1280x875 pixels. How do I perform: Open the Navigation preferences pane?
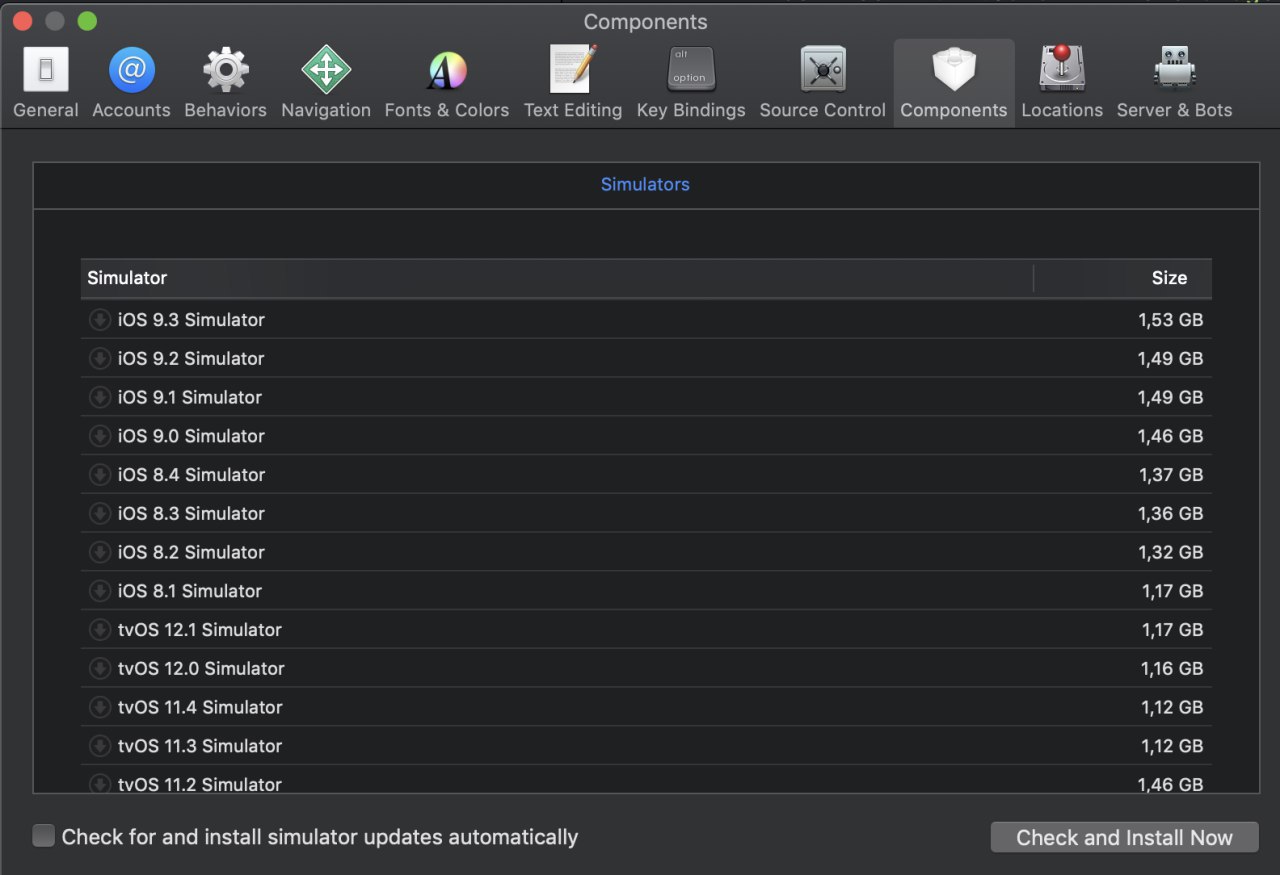(326, 83)
